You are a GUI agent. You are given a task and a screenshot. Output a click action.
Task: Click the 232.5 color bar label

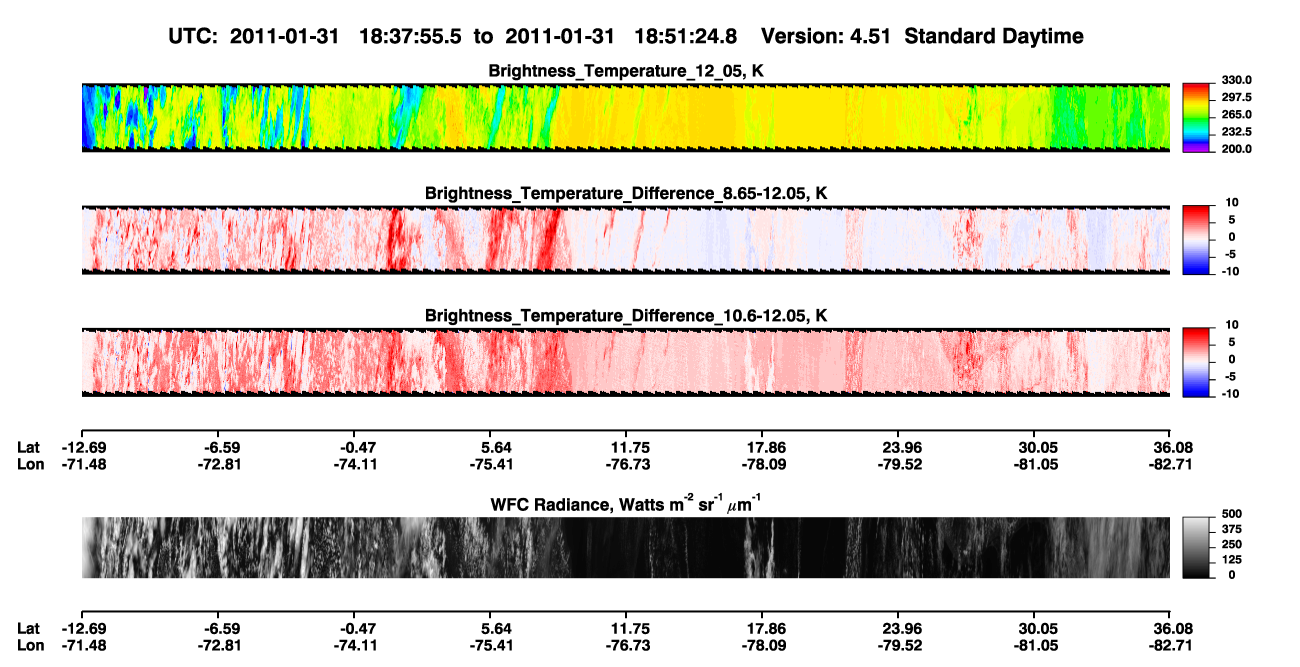(1236, 131)
